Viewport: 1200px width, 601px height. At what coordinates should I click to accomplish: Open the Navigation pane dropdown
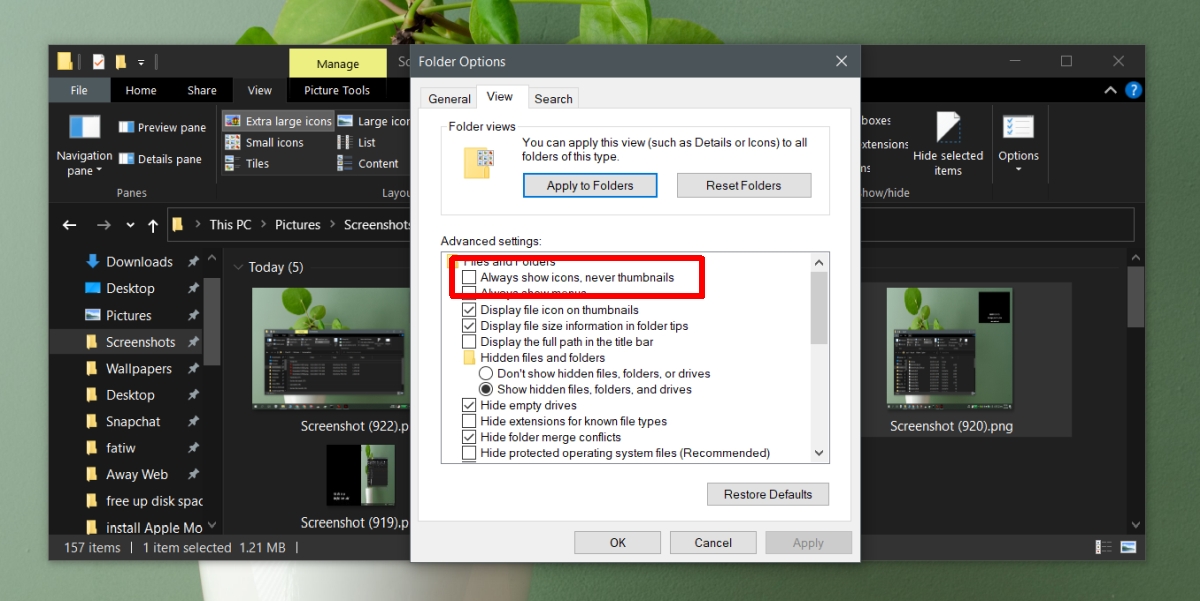[84, 146]
